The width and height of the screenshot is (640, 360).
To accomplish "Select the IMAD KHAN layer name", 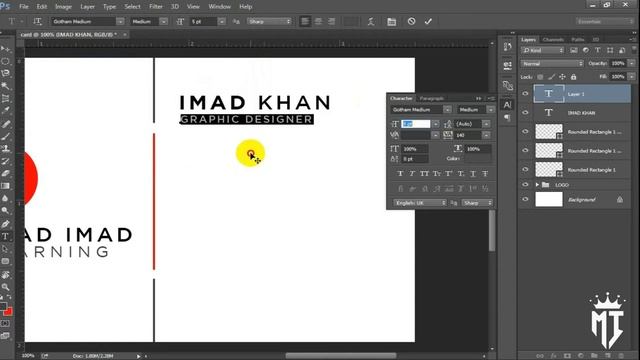I will [581, 113].
